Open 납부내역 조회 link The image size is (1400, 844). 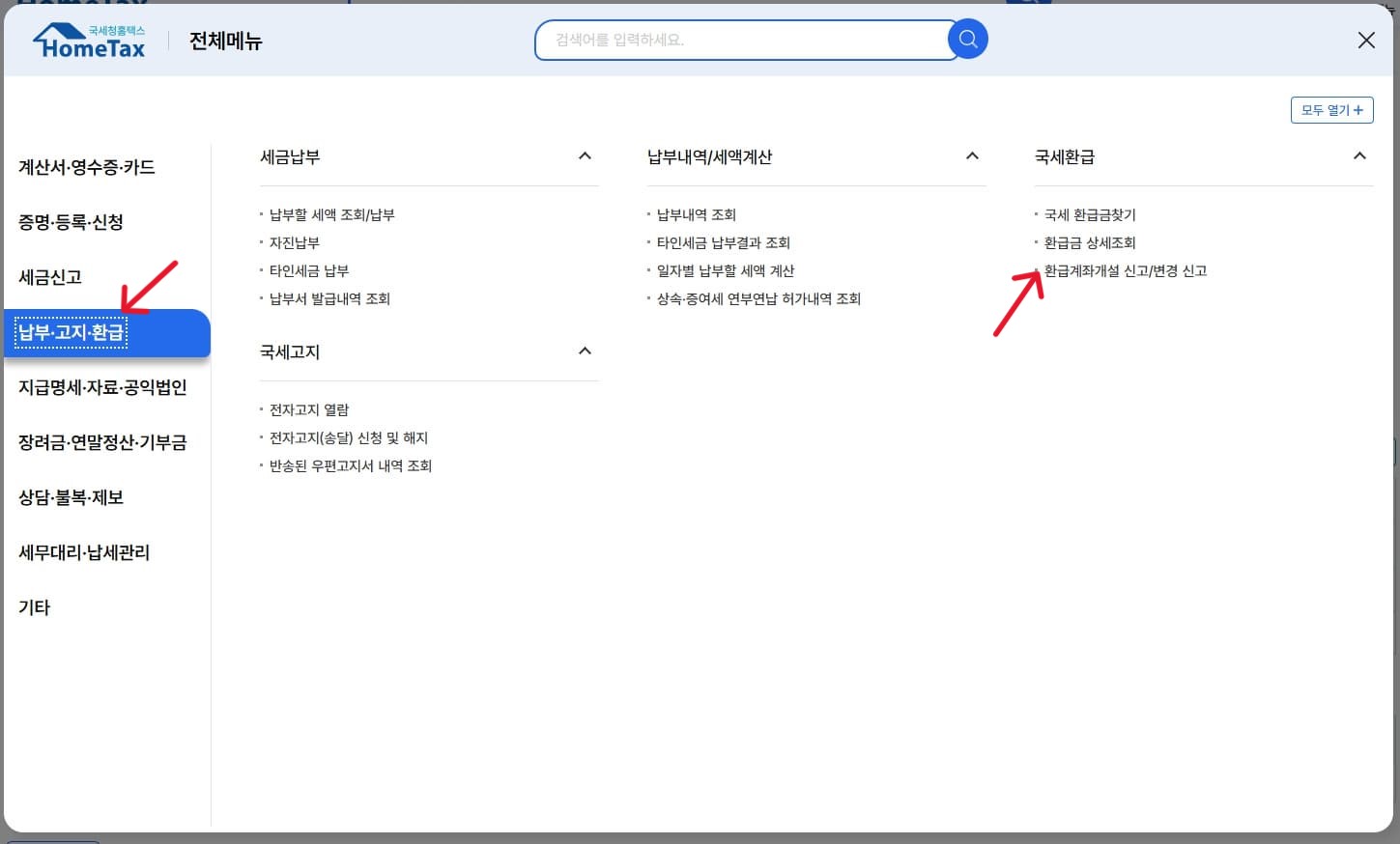tap(697, 214)
